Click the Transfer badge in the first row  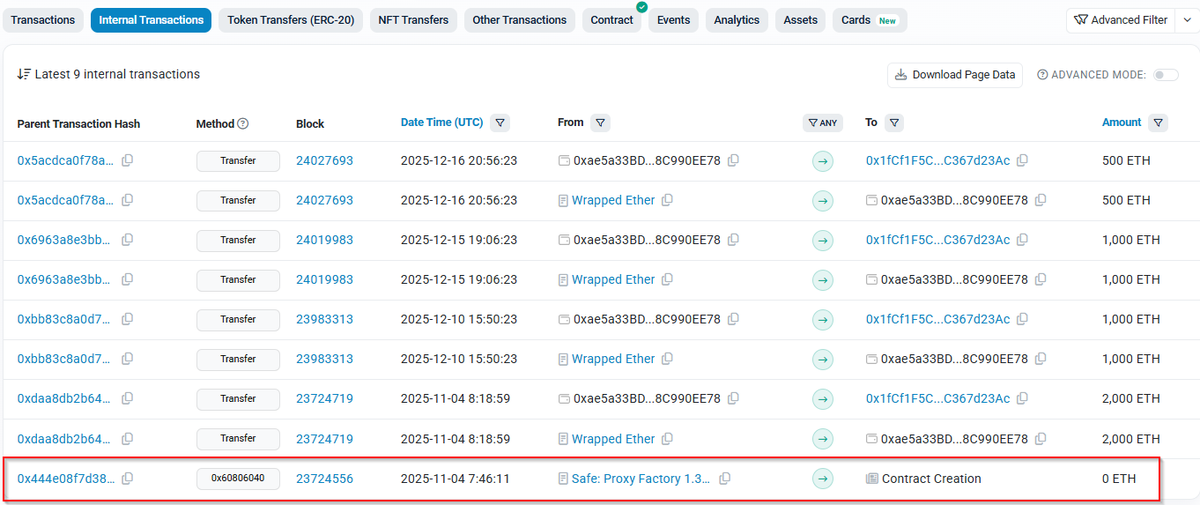pyautogui.click(x=238, y=161)
